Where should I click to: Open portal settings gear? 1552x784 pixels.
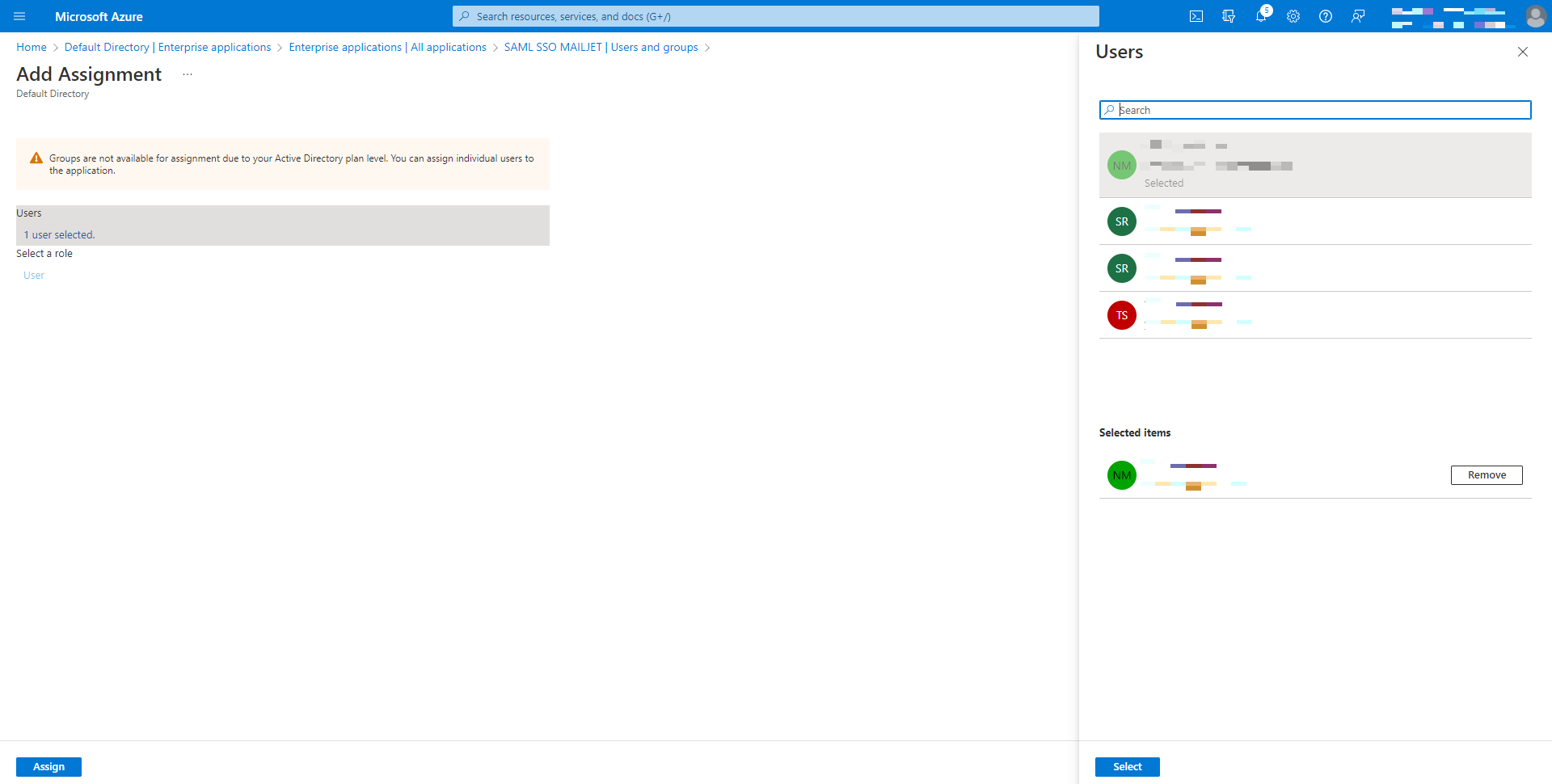[x=1293, y=16]
